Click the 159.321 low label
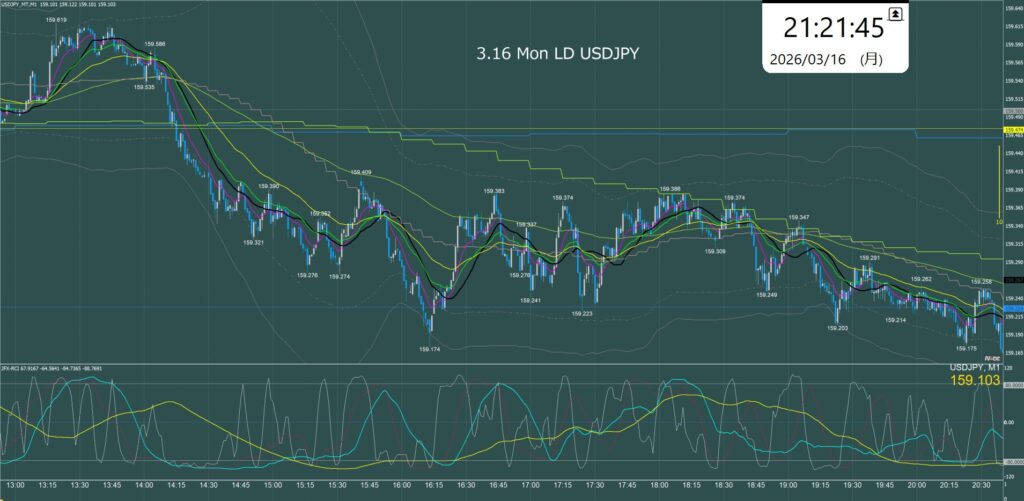The height and width of the screenshot is (501, 1024). 253,242
